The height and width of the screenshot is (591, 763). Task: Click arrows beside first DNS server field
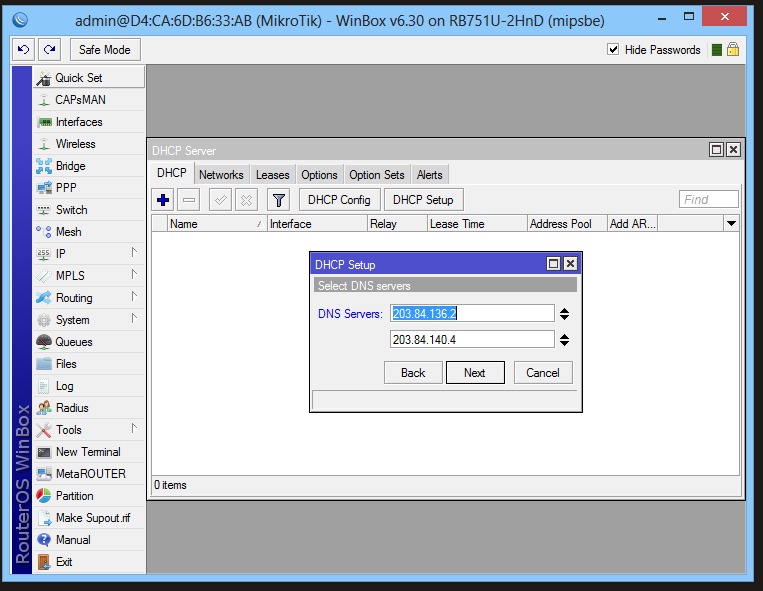[564, 314]
